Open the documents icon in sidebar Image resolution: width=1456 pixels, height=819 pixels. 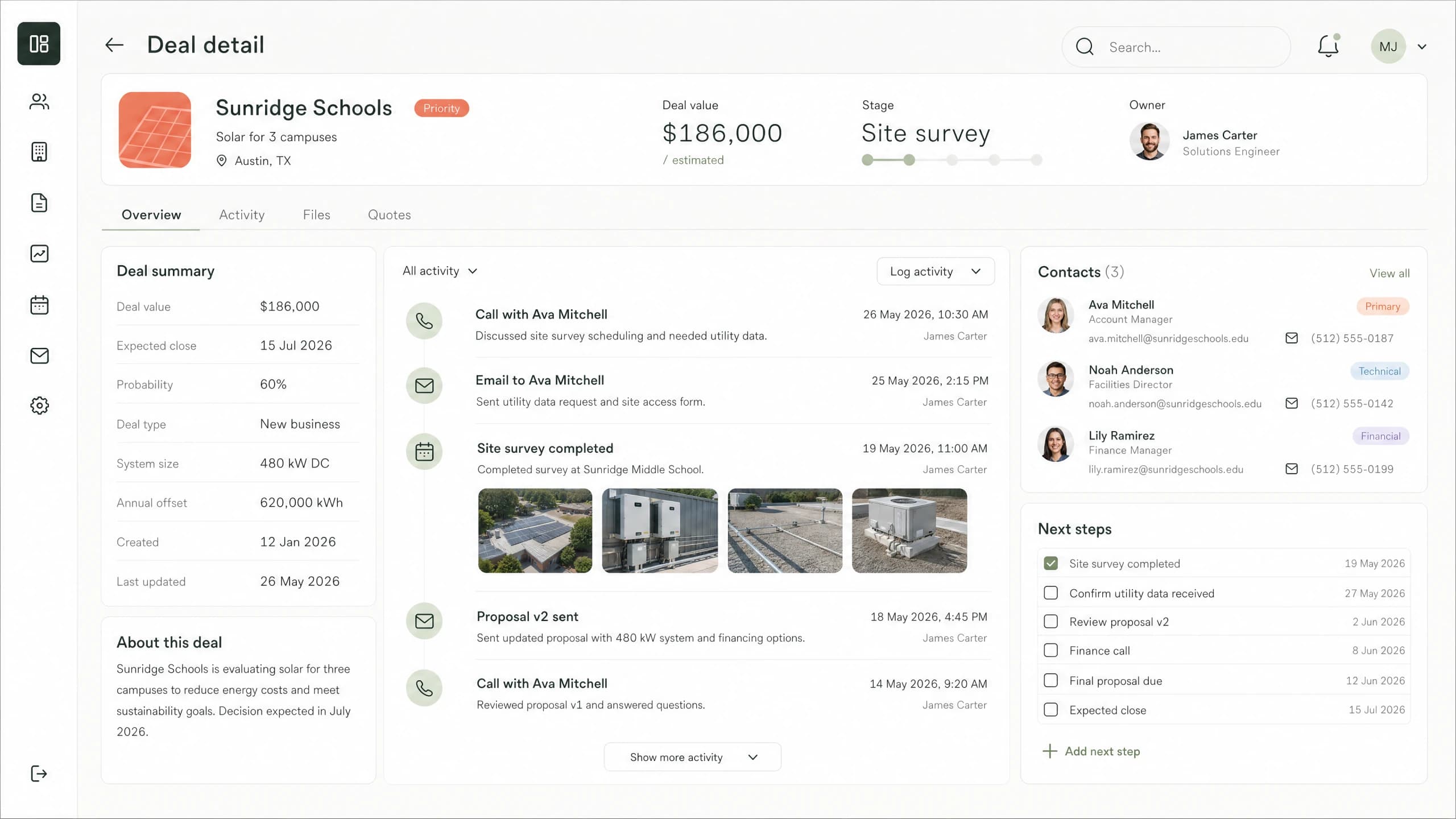click(x=39, y=202)
